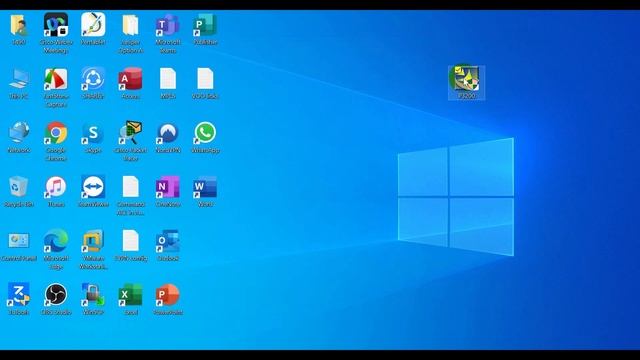Select the OneNote shortcut icon
The width and height of the screenshot is (640, 360).
coord(168,187)
